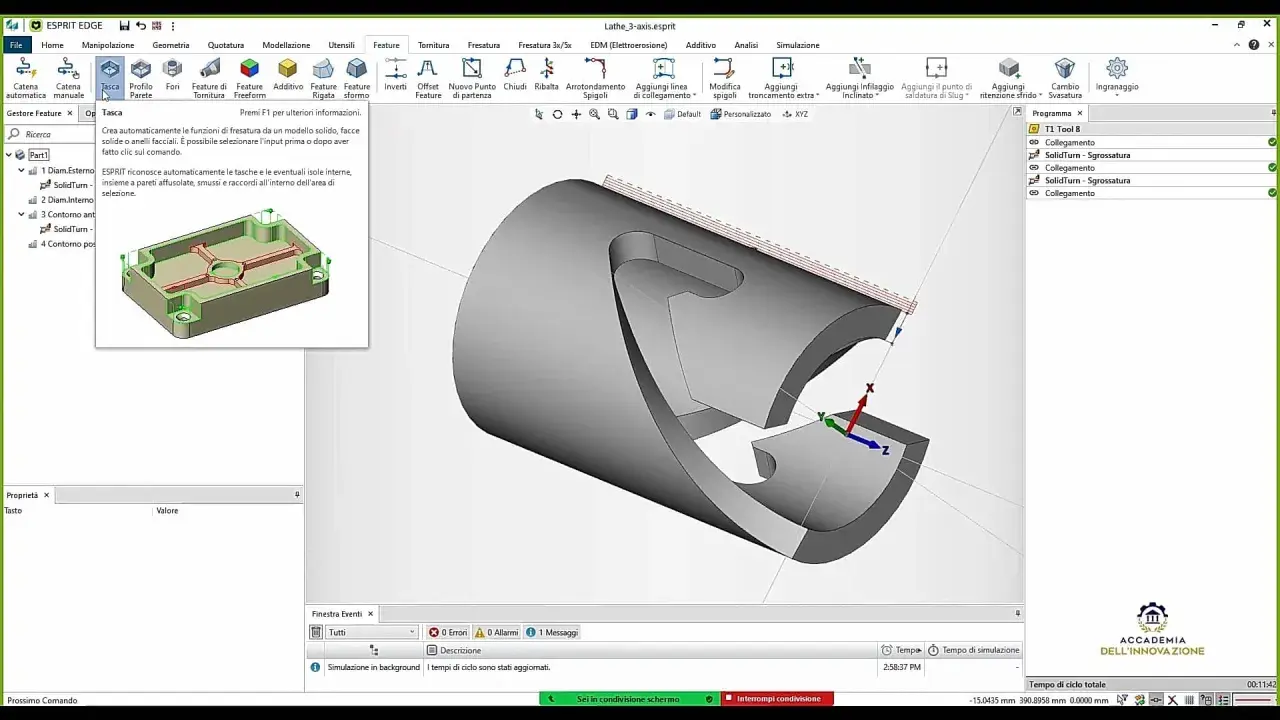
Task: Open the Tutti filter combo box
Action: click(371, 632)
